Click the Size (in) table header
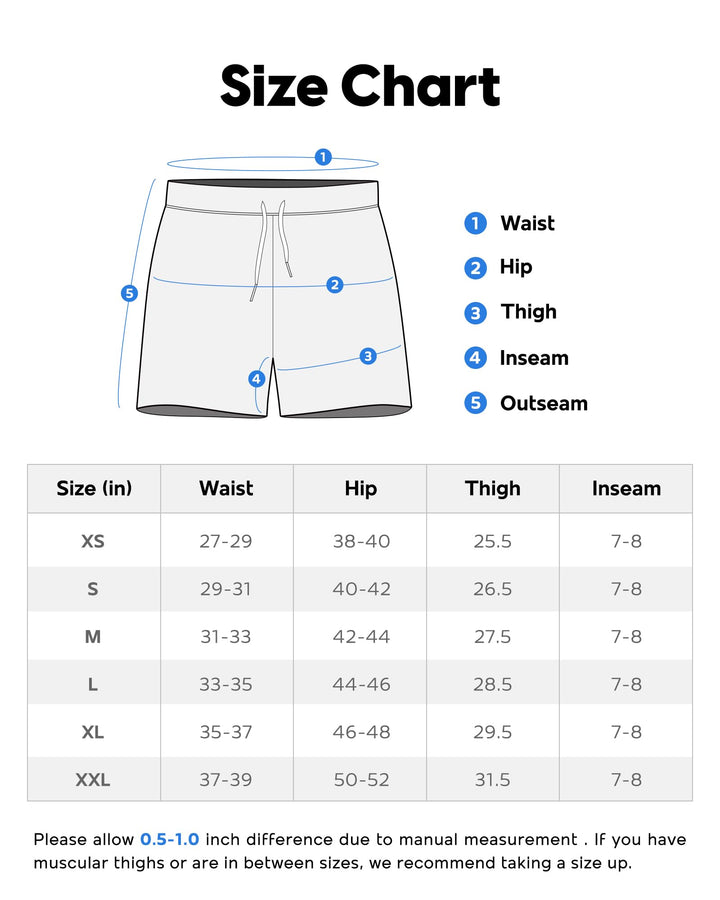 tap(94, 489)
